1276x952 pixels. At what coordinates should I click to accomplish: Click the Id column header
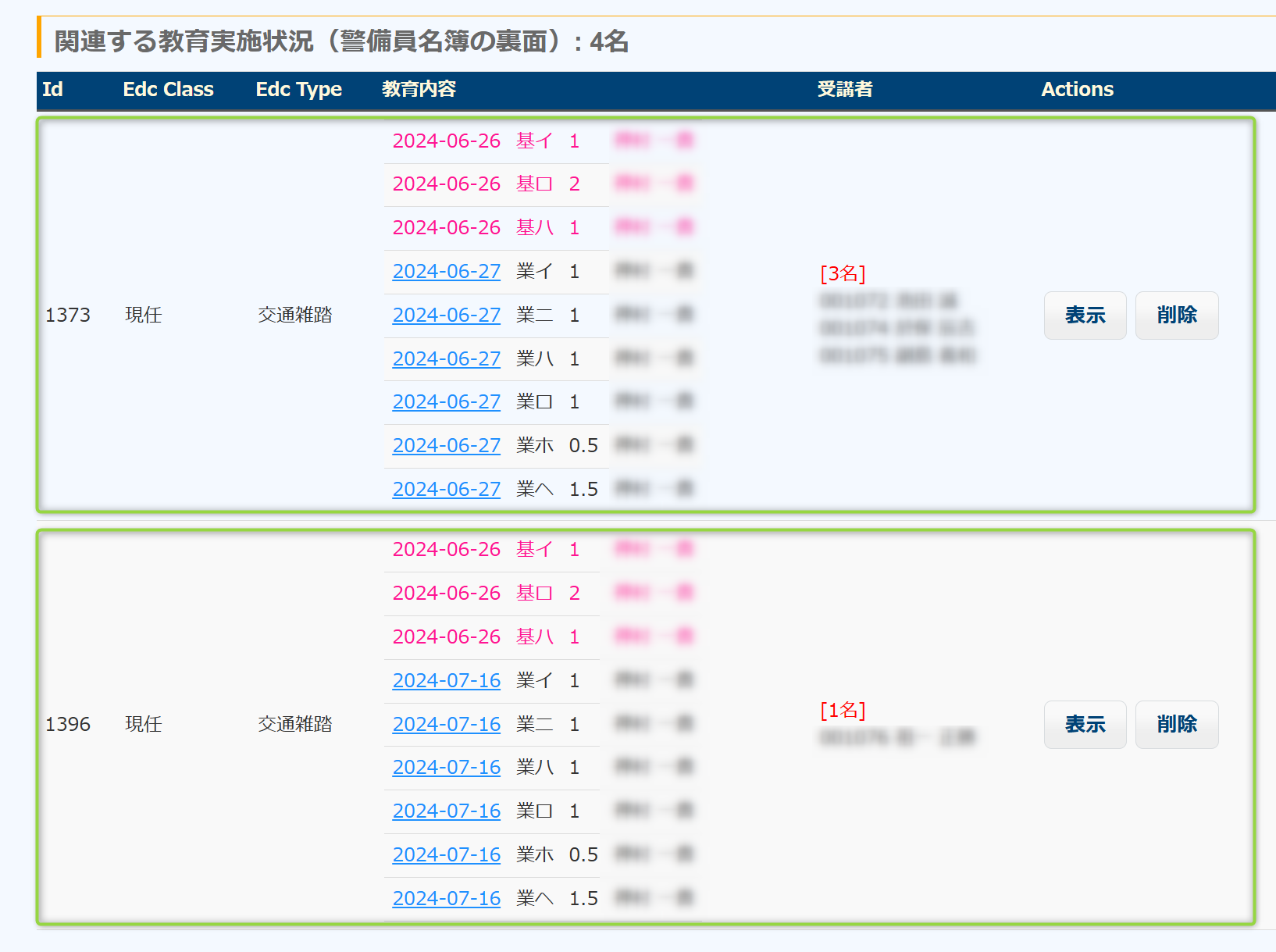click(52, 90)
